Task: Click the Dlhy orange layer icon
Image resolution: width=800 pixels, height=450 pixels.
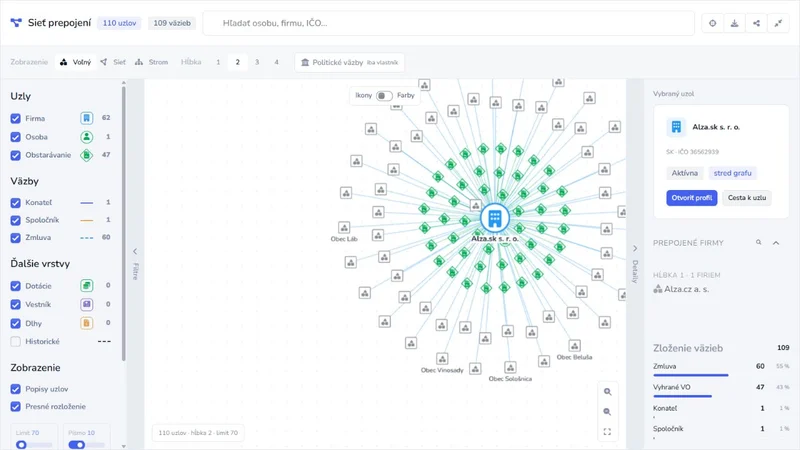Action: pyautogui.click(x=87, y=323)
